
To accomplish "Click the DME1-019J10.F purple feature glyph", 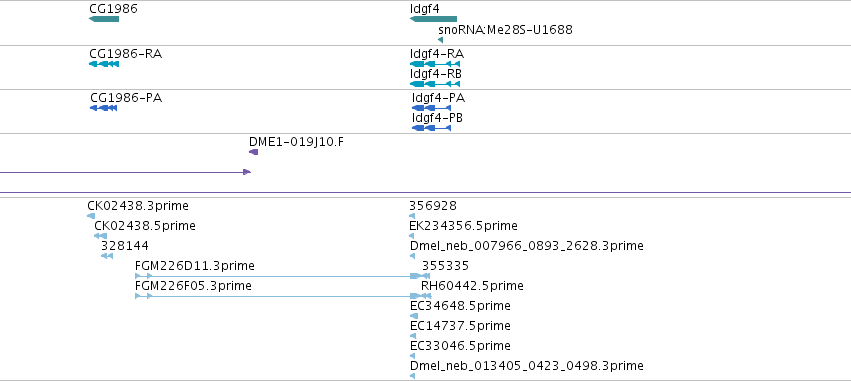I will coord(253,152).
